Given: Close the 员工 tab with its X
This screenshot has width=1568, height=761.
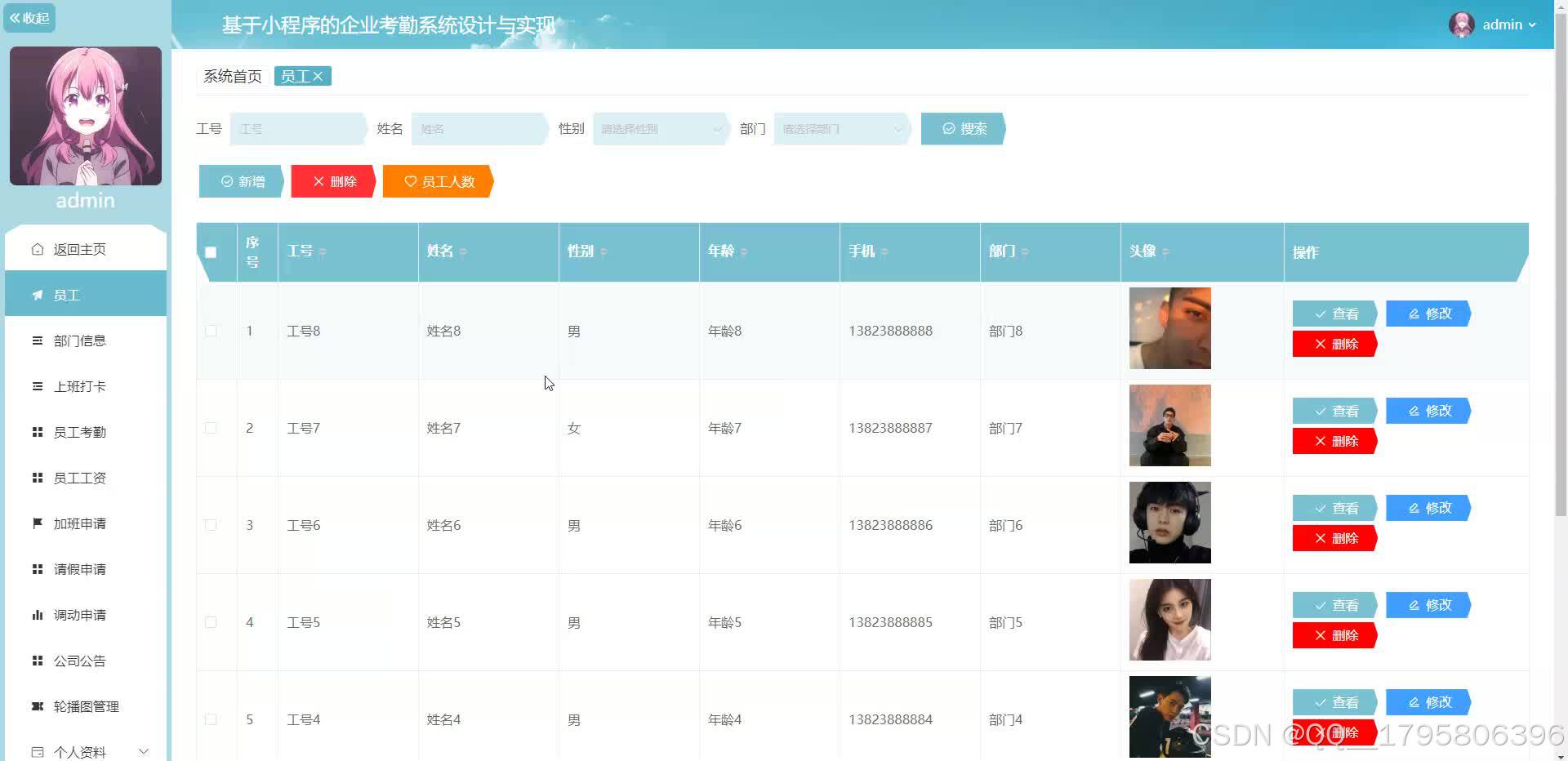Looking at the screenshot, I should pyautogui.click(x=318, y=76).
